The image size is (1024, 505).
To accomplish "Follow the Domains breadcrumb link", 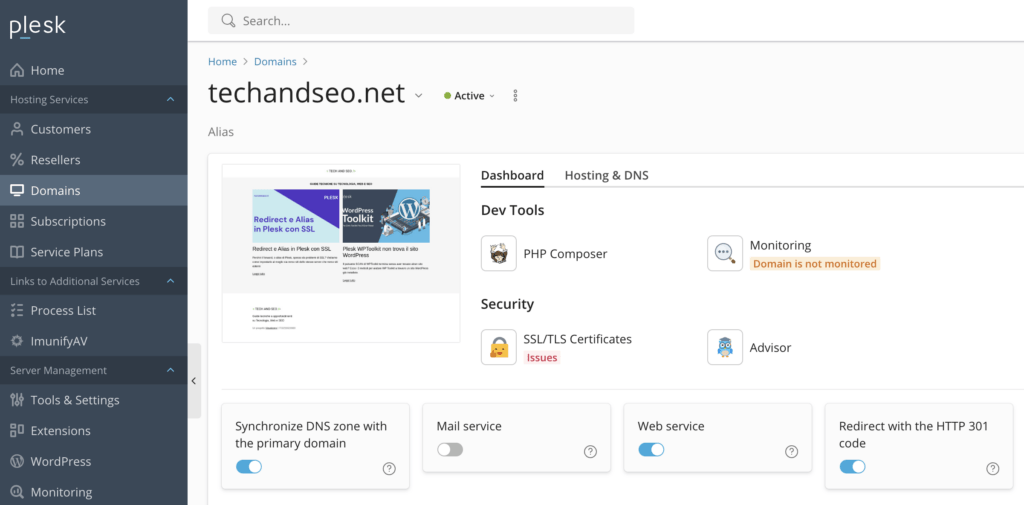I will click(275, 61).
